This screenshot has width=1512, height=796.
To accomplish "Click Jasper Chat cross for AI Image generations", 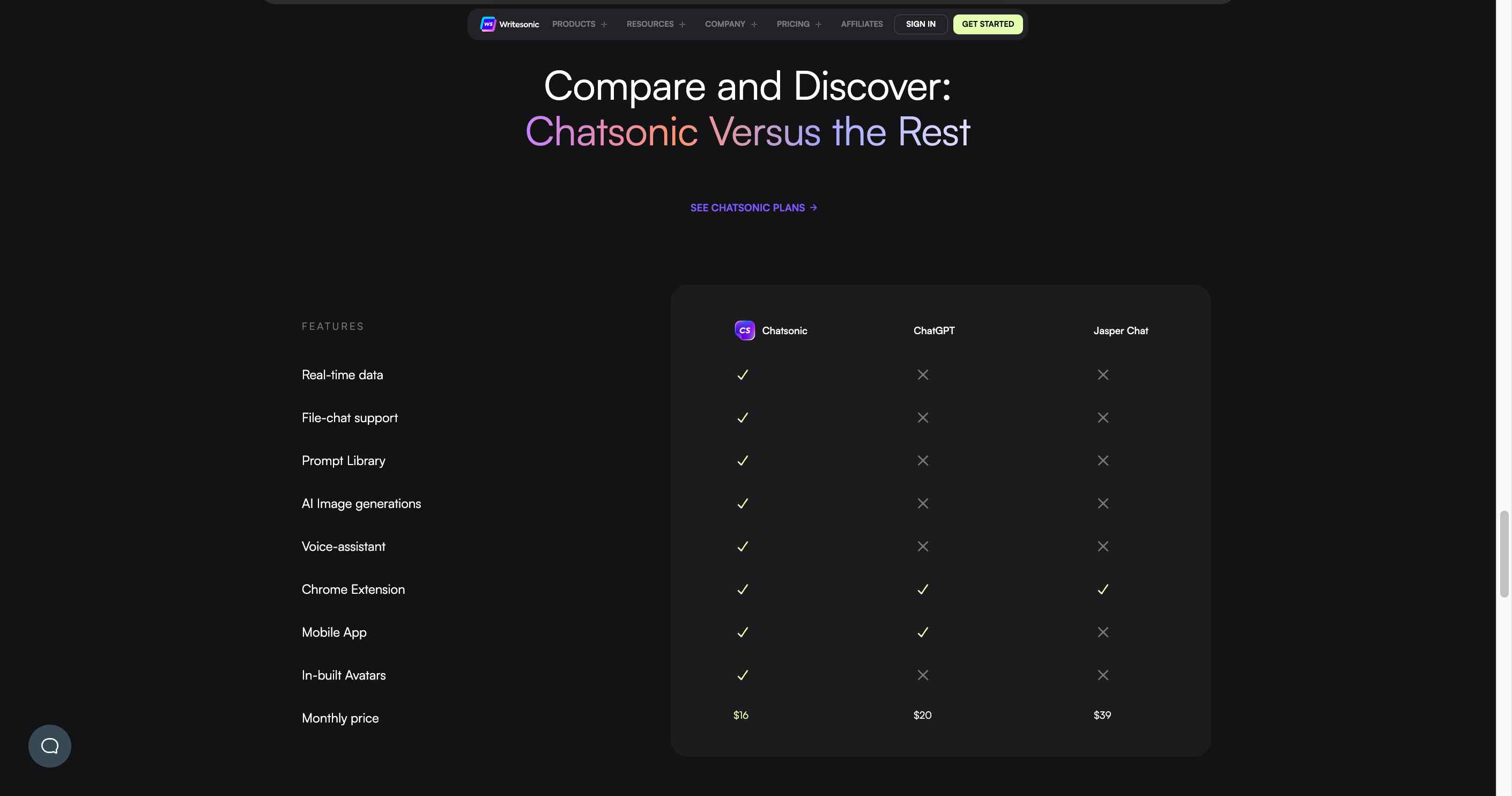I will coord(1103,503).
